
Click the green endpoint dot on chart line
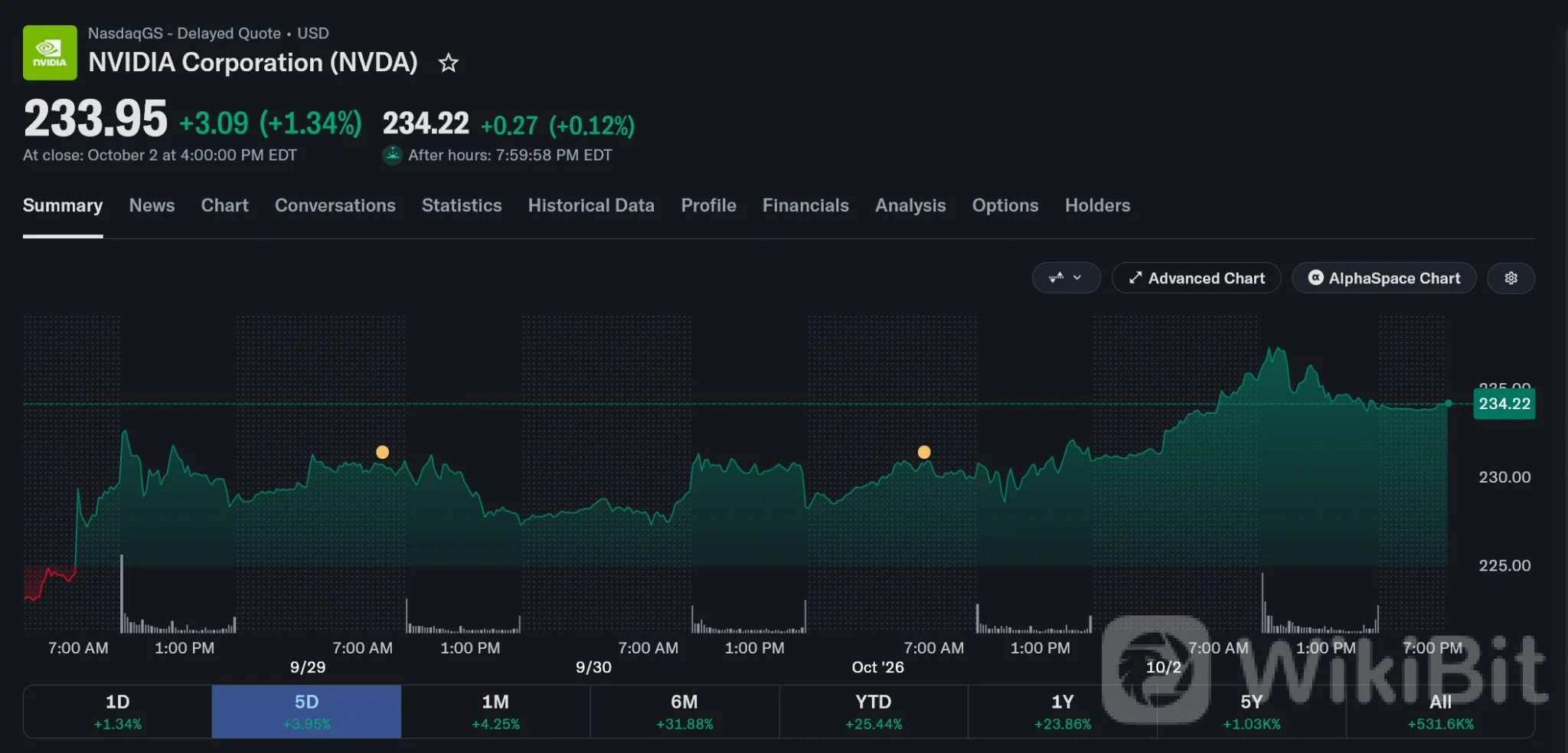point(1448,403)
